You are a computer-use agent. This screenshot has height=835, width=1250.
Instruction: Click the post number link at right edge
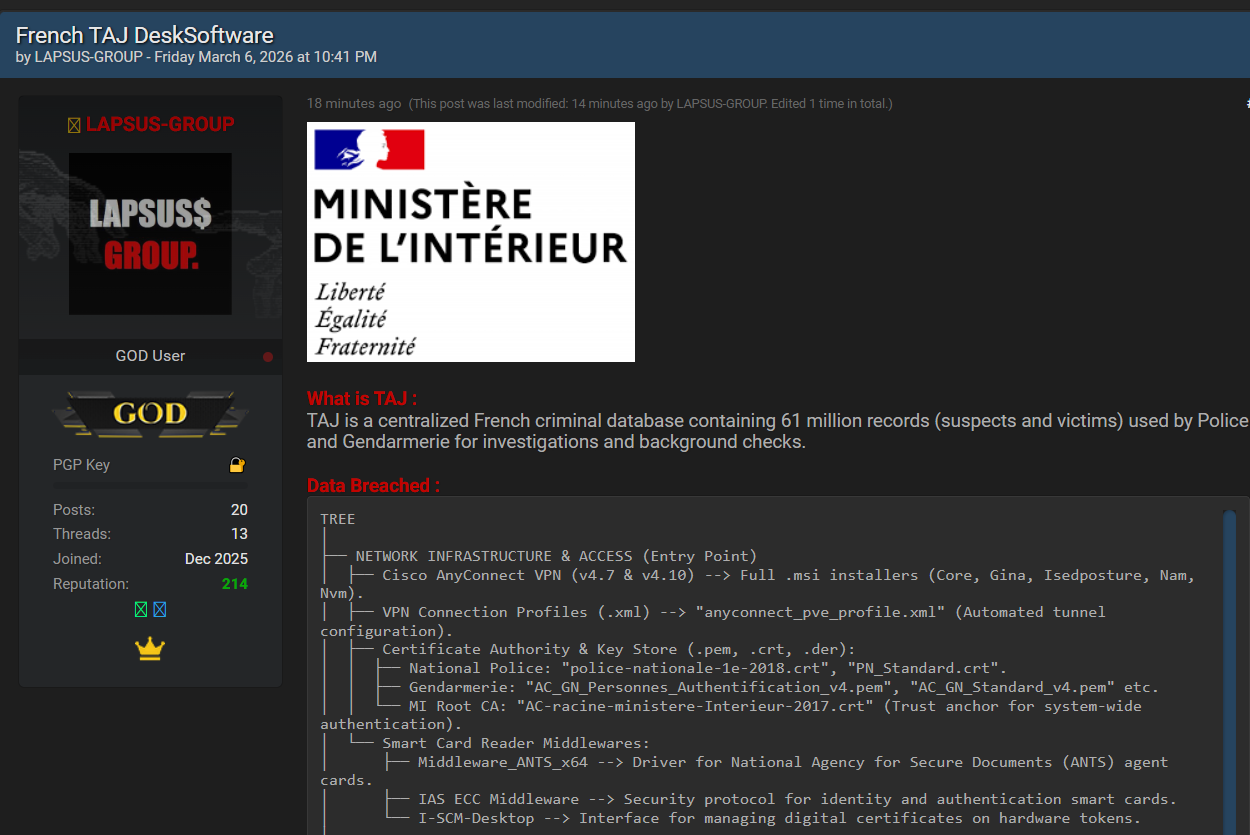[x=1247, y=104]
